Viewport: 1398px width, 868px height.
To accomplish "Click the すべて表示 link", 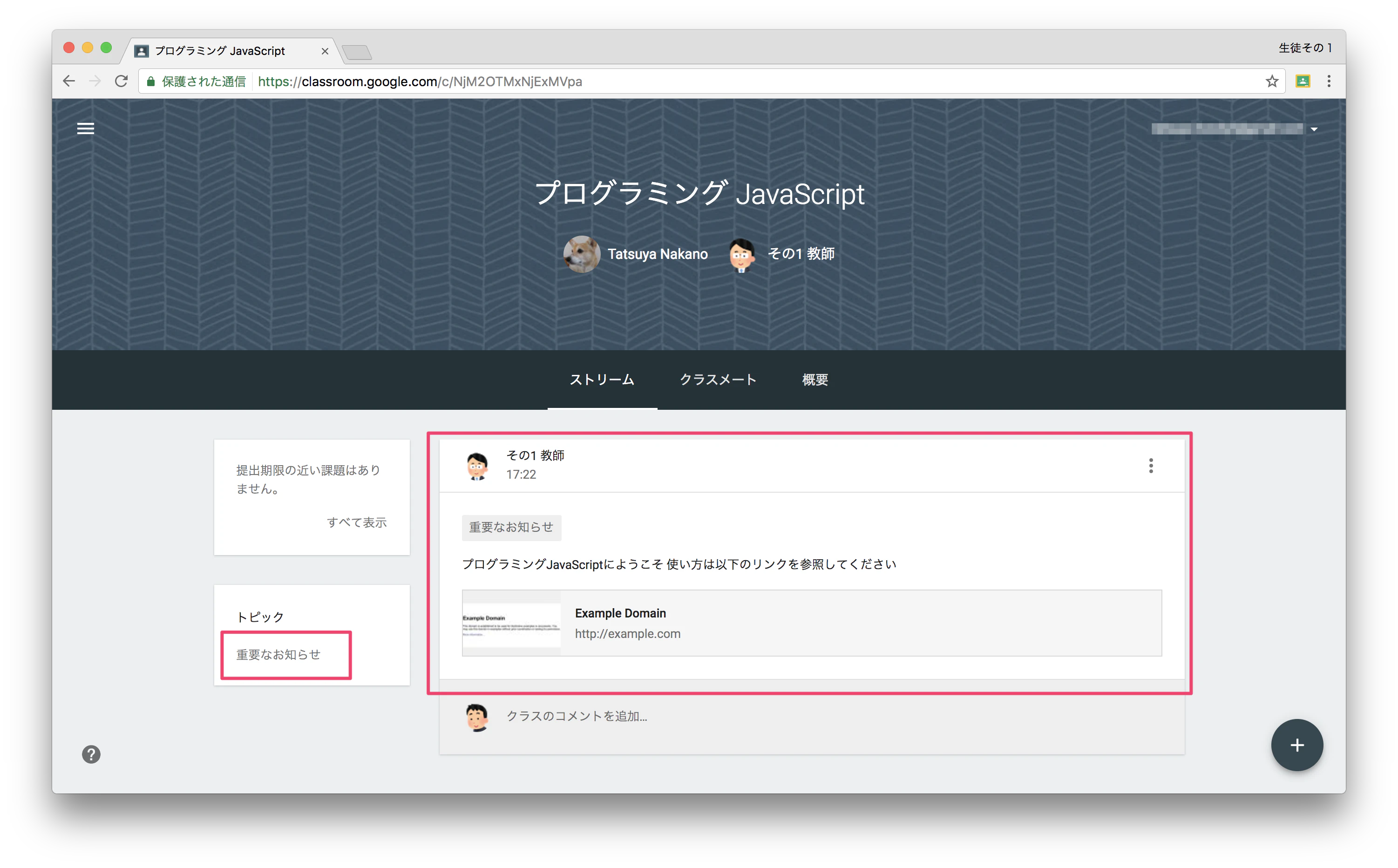I will pyautogui.click(x=357, y=522).
